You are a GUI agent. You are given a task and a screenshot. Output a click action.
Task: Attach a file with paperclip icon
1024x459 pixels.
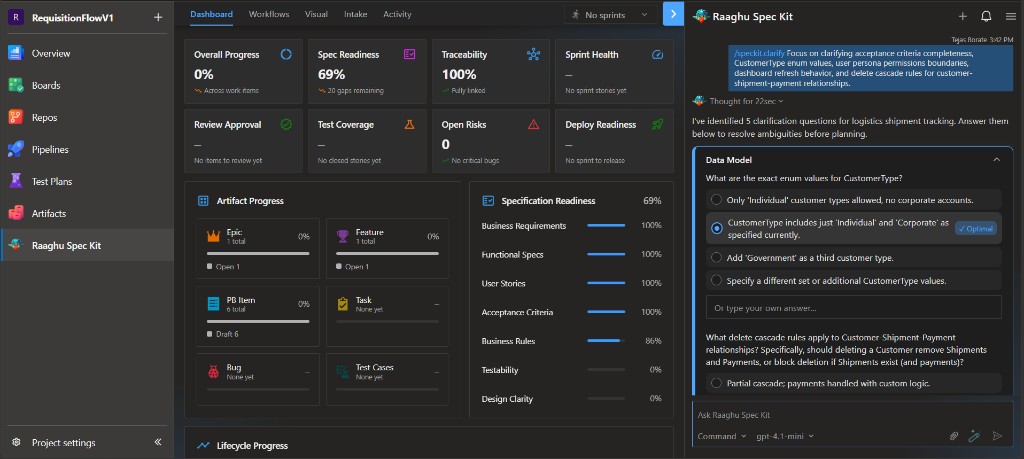[953, 435]
